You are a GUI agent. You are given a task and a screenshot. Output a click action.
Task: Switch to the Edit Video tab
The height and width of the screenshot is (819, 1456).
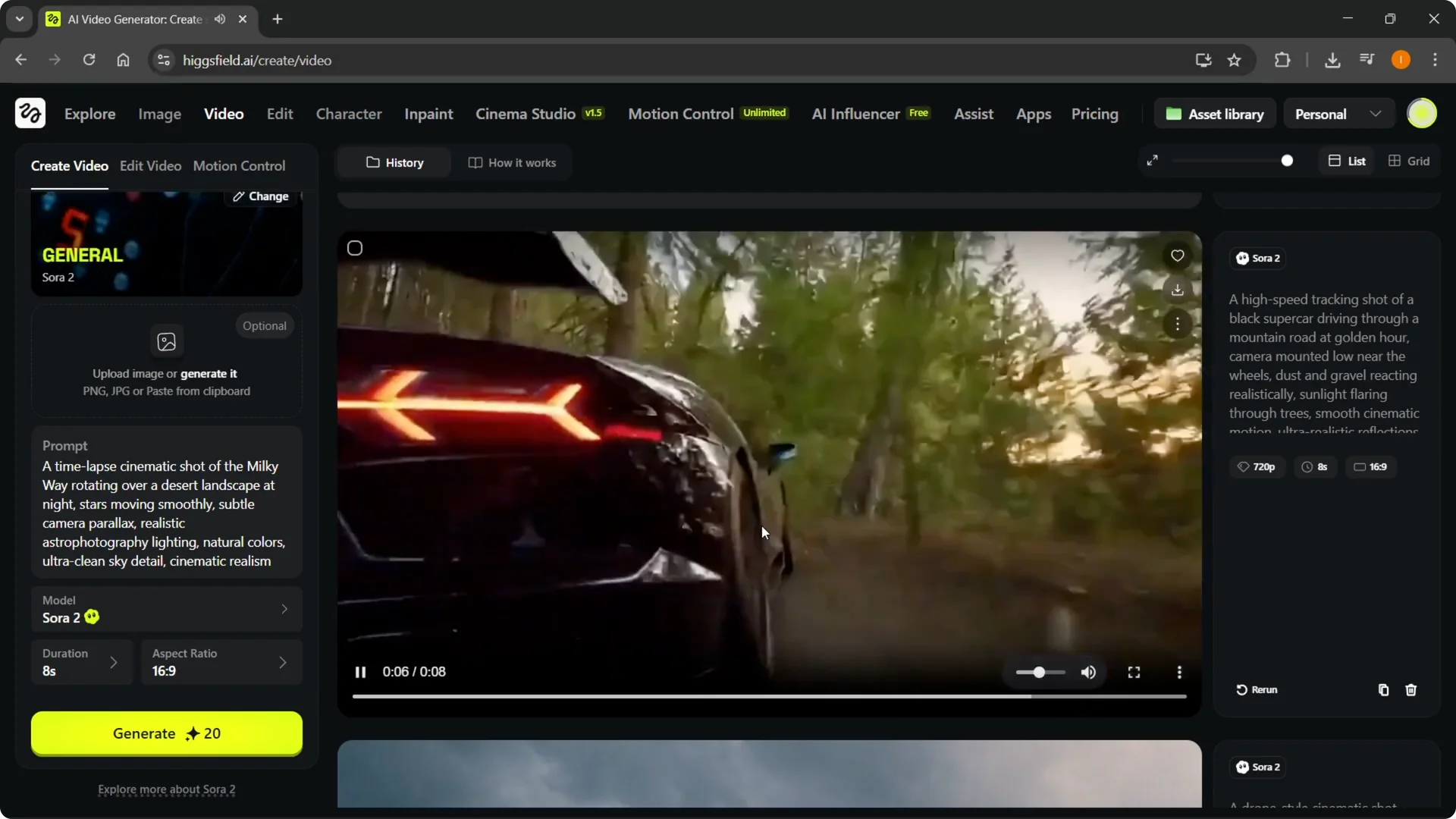[150, 166]
